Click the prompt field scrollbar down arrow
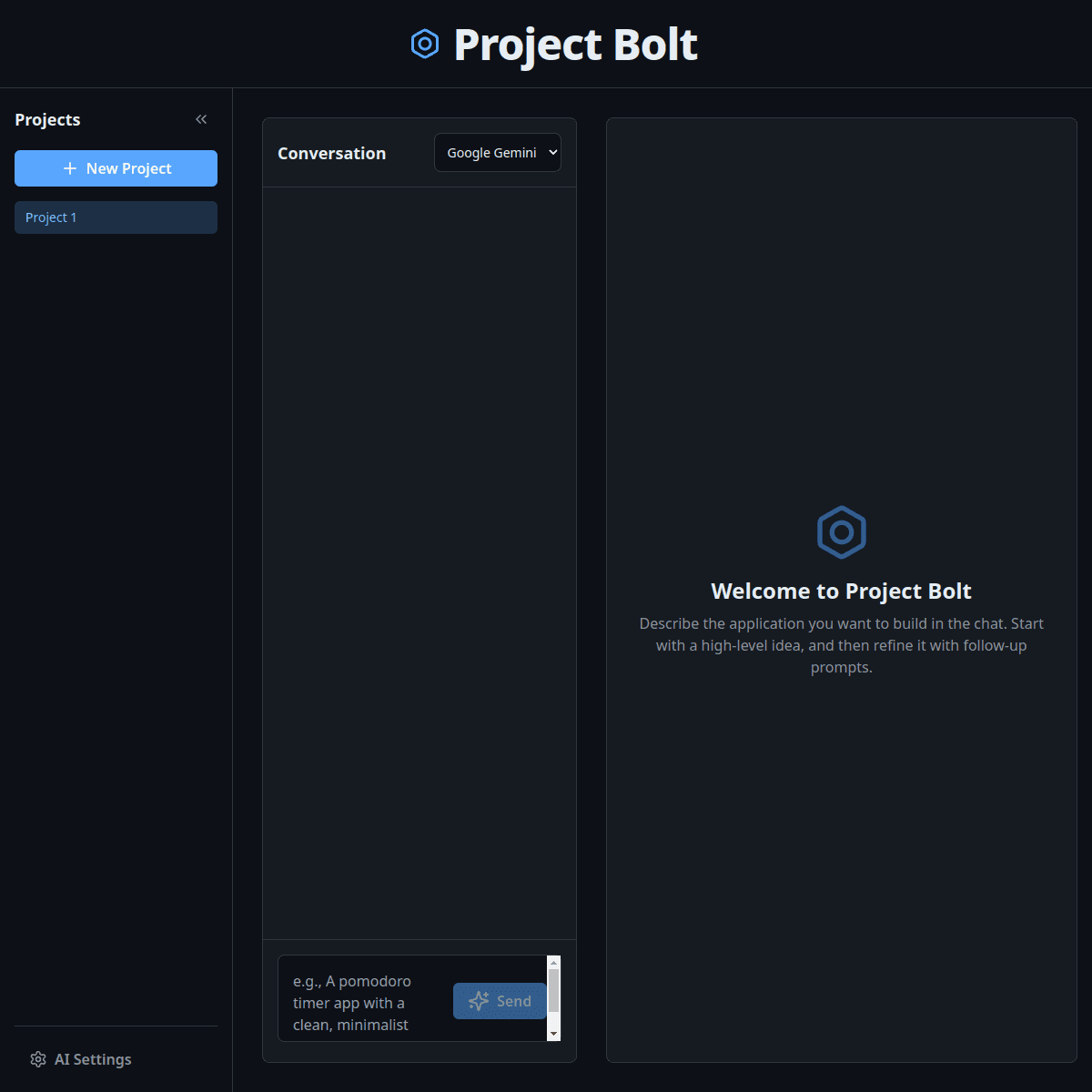Image resolution: width=1092 pixels, height=1092 pixels. pos(553,1035)
